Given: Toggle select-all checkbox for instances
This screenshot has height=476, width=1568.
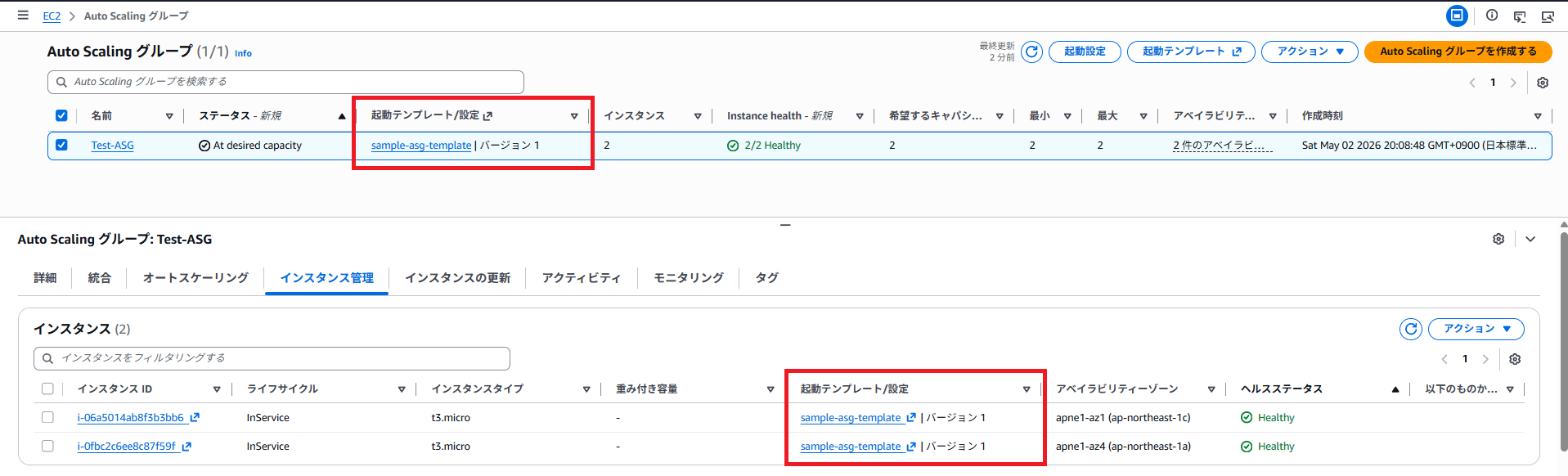Looking at the screenshot, I should pos(47,388).
